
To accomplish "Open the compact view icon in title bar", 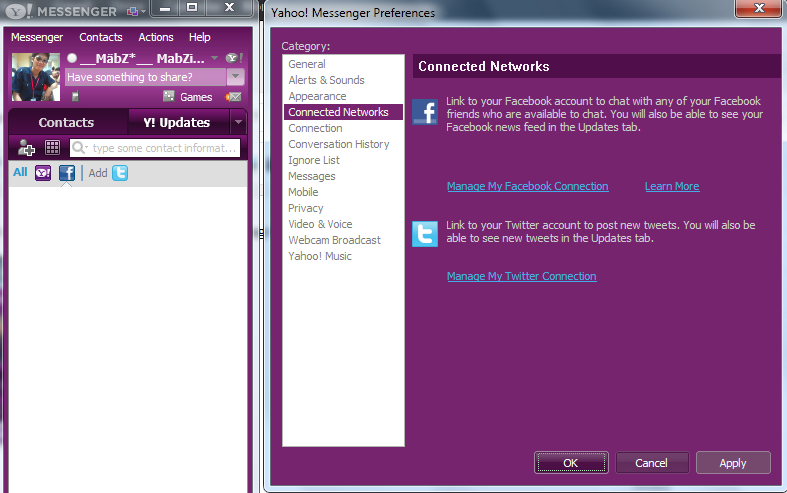I will (x=134, y=11).
